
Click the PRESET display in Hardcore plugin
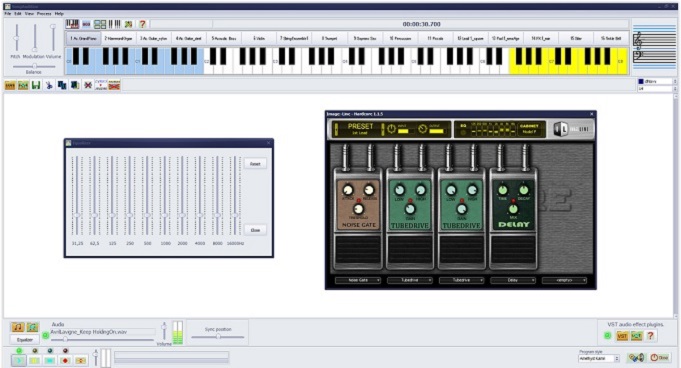[x=360, y=129]
